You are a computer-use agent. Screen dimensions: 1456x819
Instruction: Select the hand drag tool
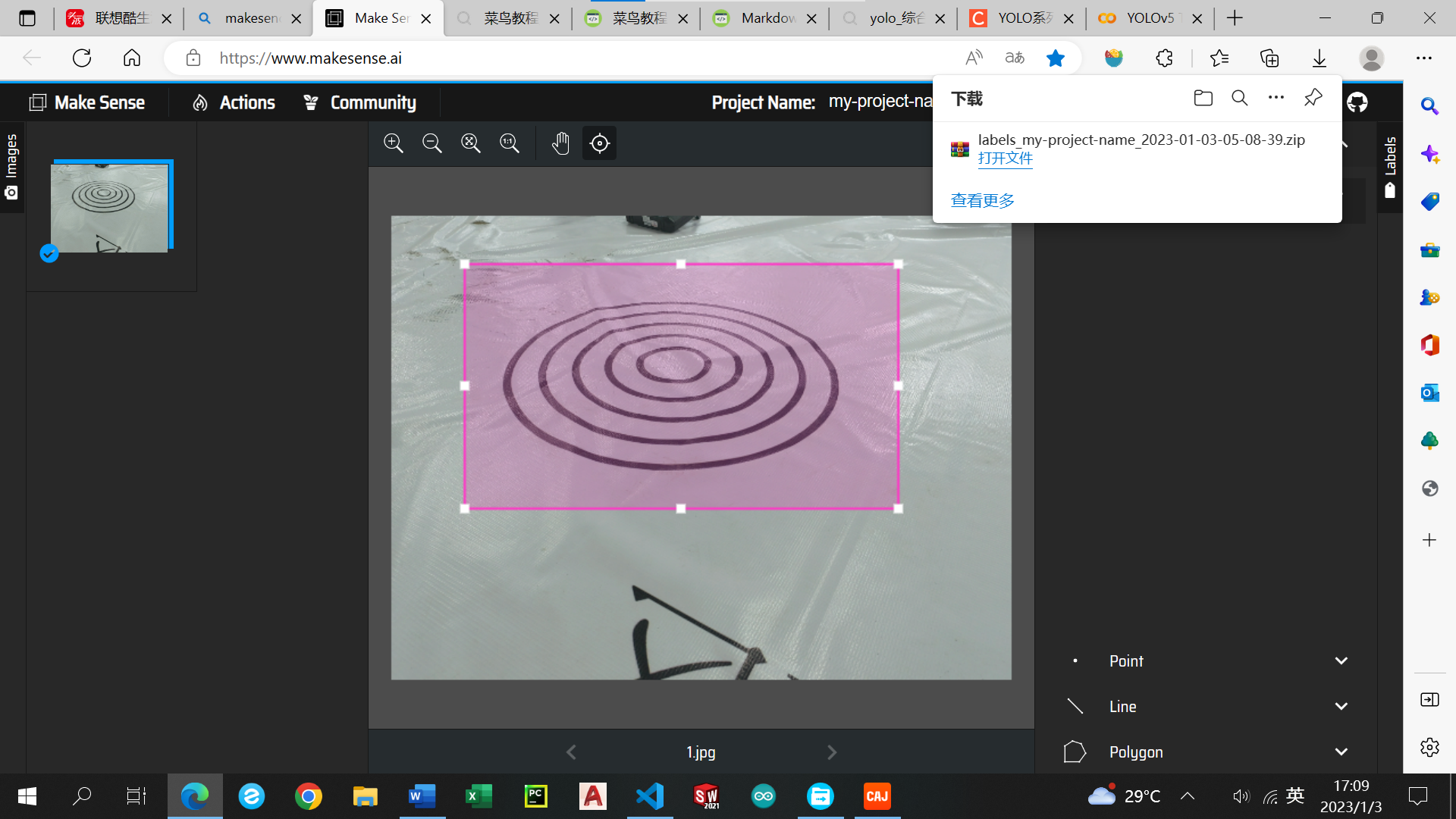pos(560,143)
